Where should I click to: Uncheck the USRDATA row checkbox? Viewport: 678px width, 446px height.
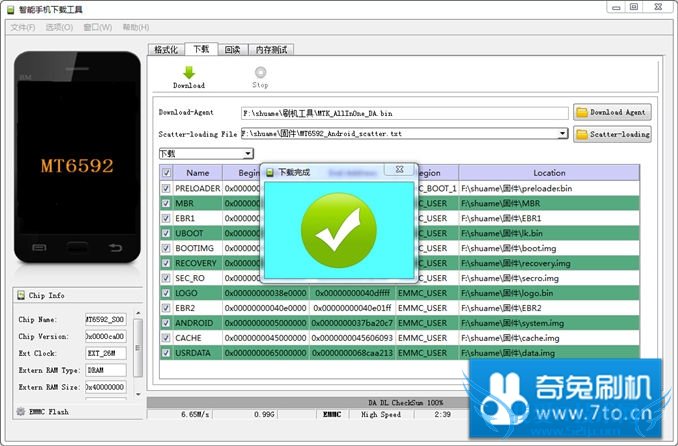[166, 353]
